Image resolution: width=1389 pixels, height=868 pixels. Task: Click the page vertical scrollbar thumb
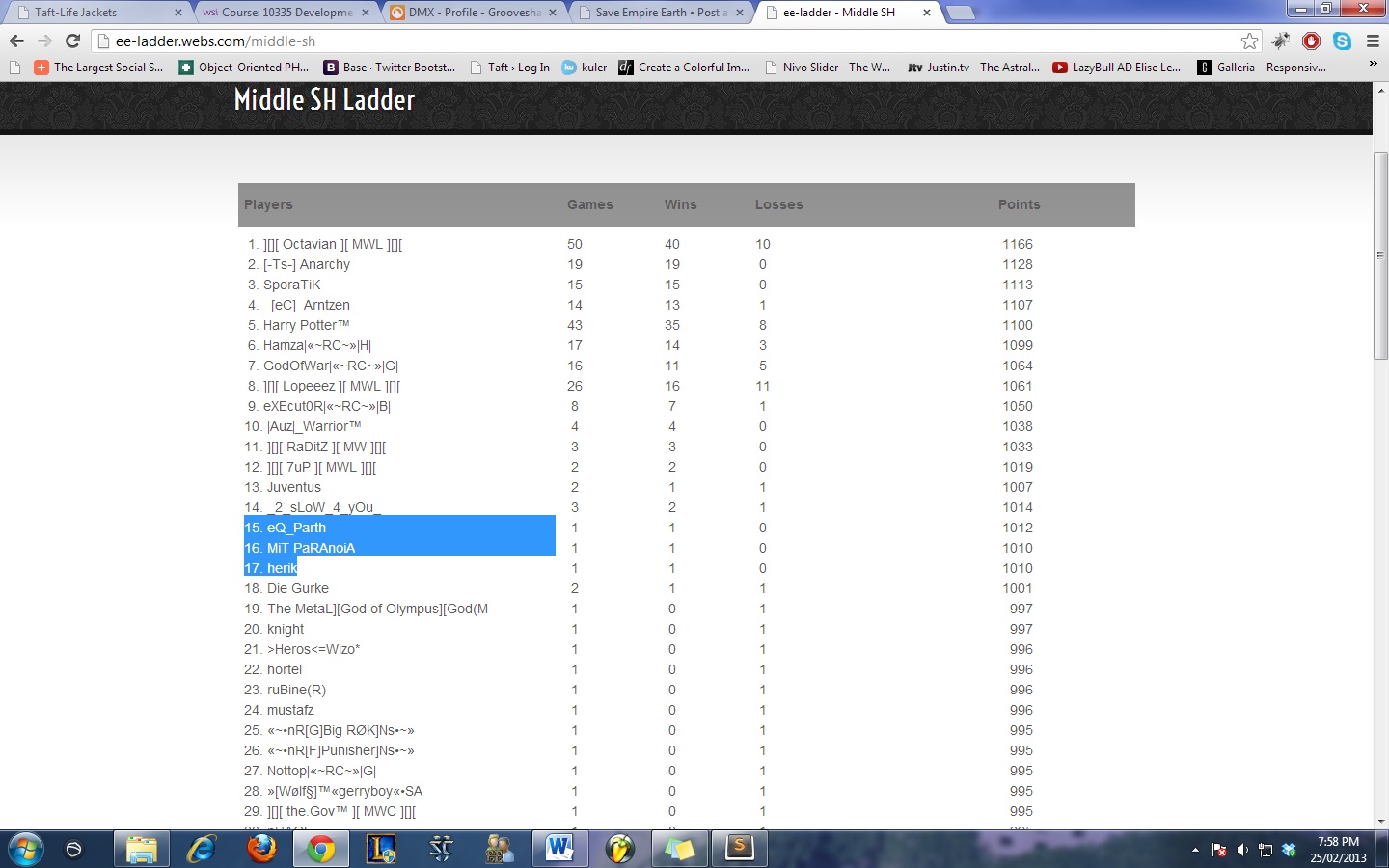(x=1380, y=256)
